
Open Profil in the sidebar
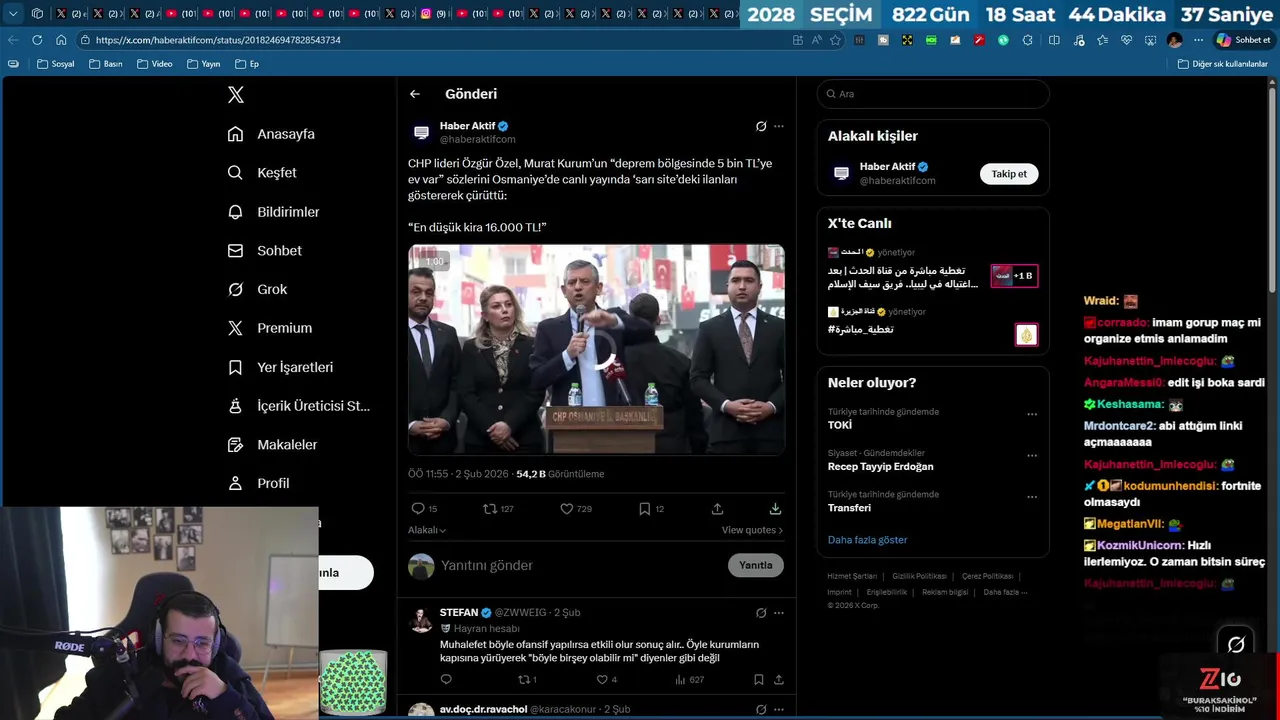(259, 483)
